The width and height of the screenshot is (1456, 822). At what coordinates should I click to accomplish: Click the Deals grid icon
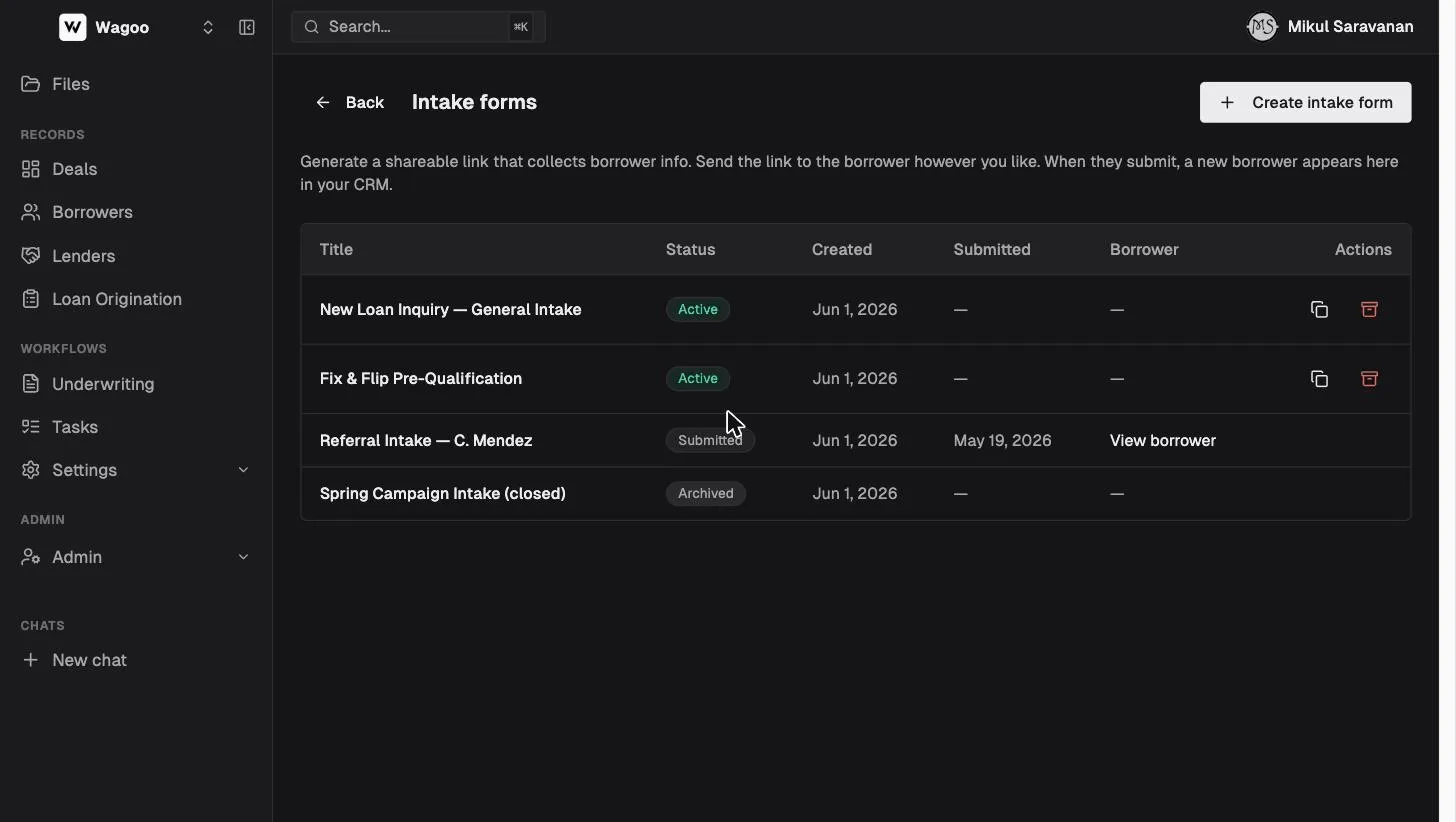point(31,169)
